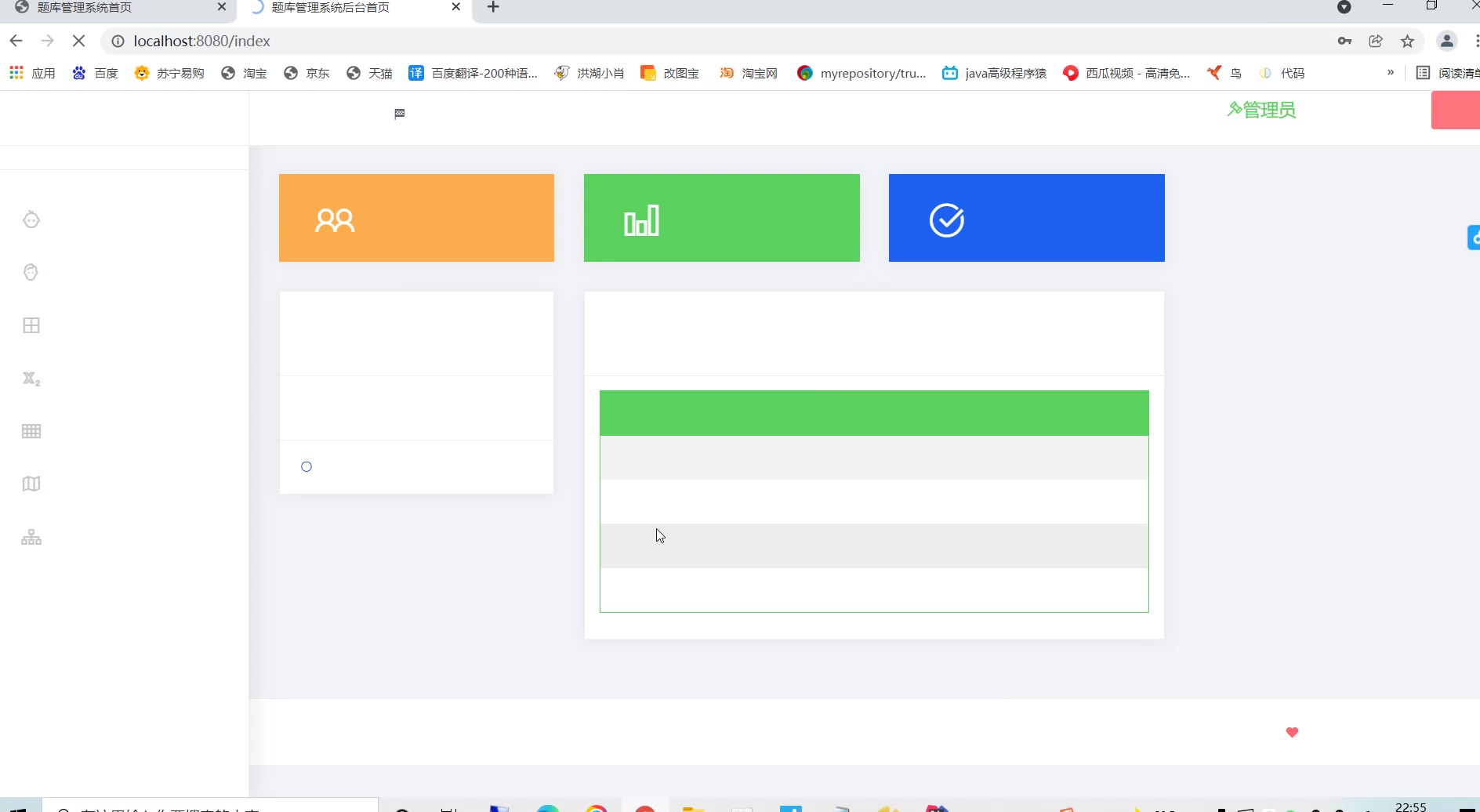
Task: Close the 题库管理系统后台首页 tab
Action: 456,7
